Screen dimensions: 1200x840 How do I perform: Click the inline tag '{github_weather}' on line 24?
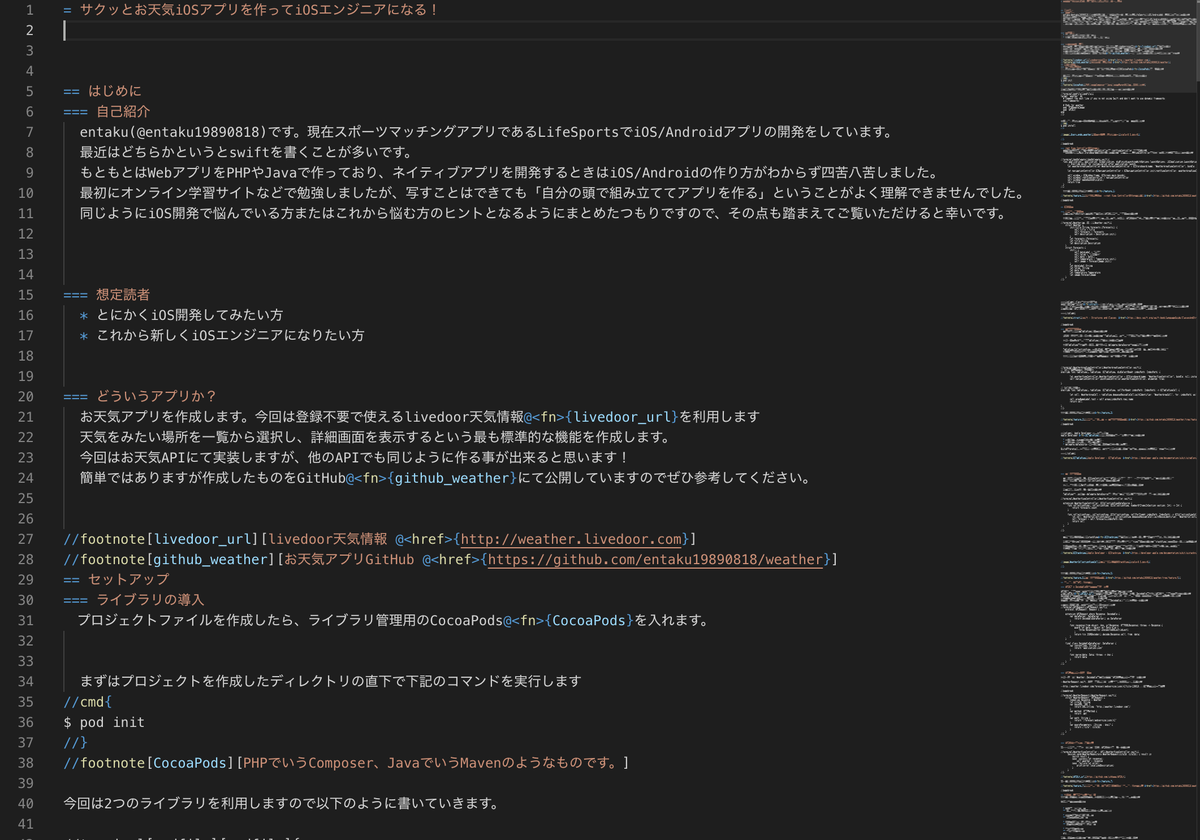(x=450, y=478)
